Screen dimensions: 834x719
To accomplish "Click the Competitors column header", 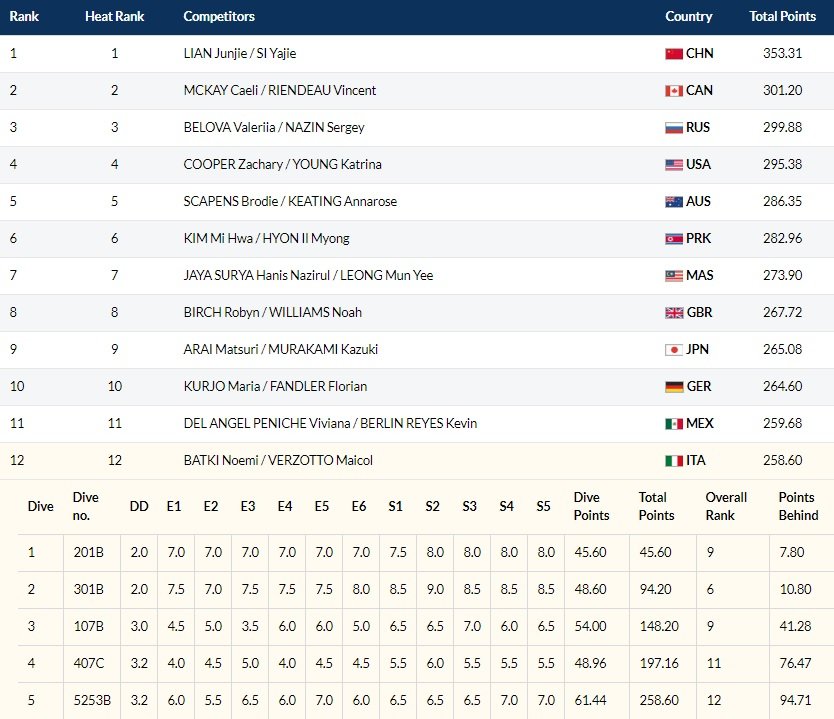I will coord(219,16).
